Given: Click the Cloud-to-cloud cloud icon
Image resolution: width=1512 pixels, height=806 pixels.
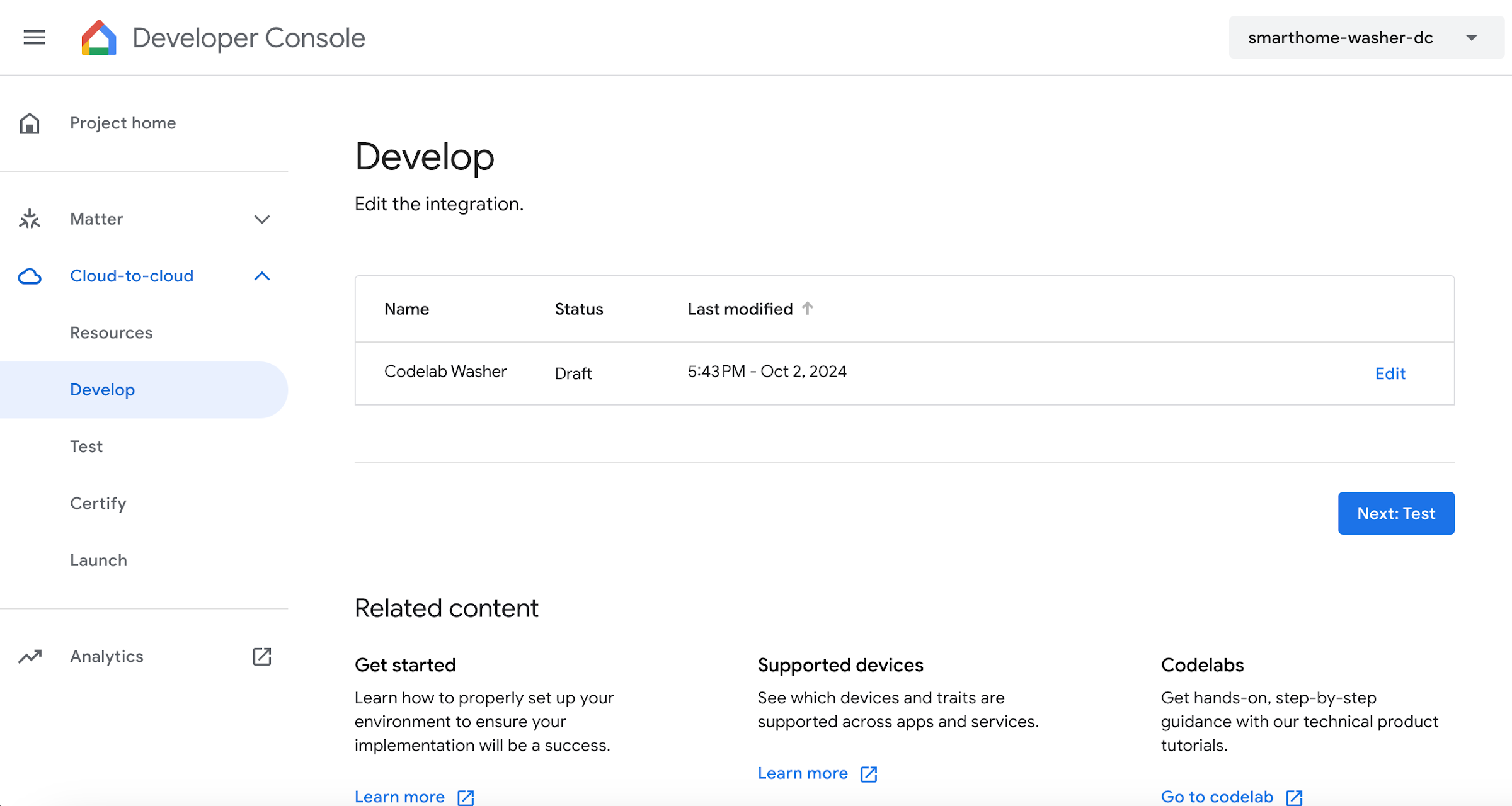Looking at the screenshot, I should [30, 276].
